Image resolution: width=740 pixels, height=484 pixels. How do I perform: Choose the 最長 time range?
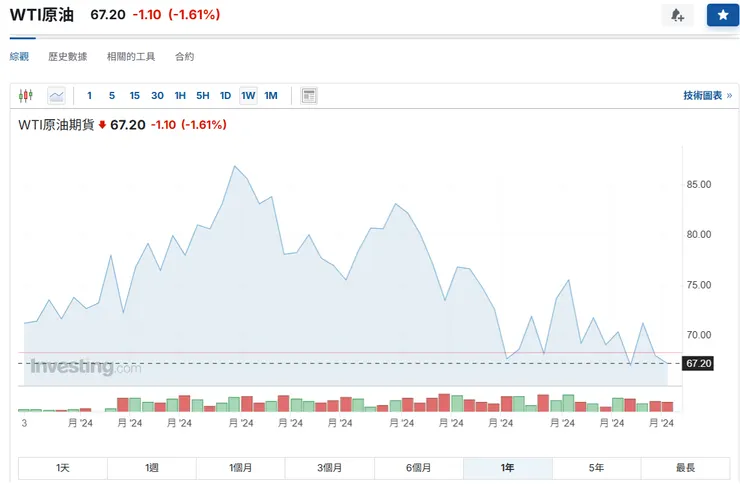click(x=685, y=468)
